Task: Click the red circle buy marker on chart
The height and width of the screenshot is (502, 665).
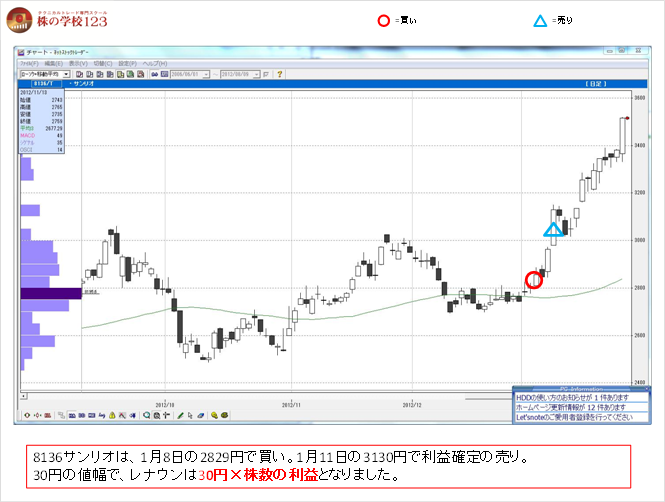Action: point(534,280)
